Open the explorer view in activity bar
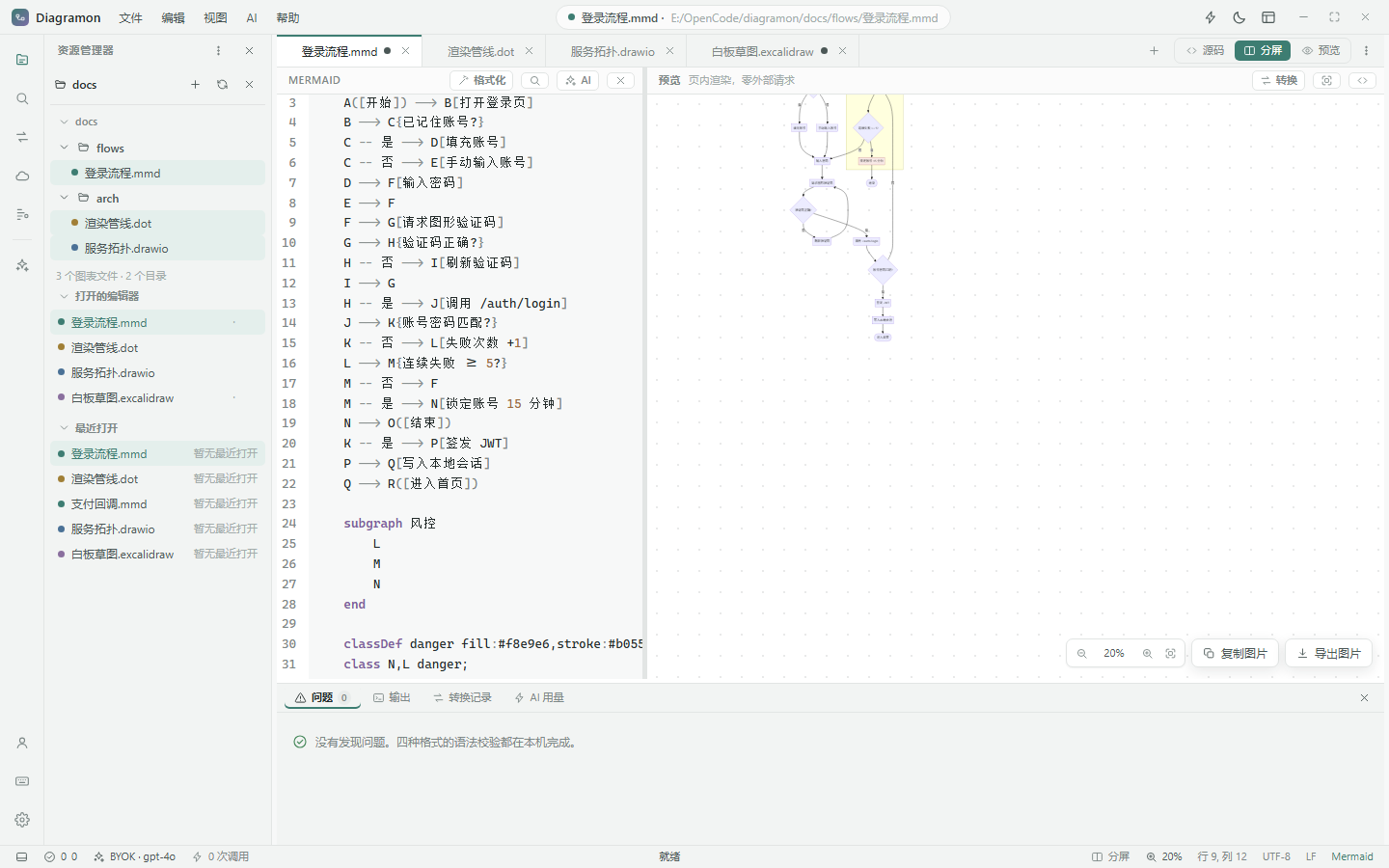Viewport: 1389px width, 868px height. (x=22, y=60)
